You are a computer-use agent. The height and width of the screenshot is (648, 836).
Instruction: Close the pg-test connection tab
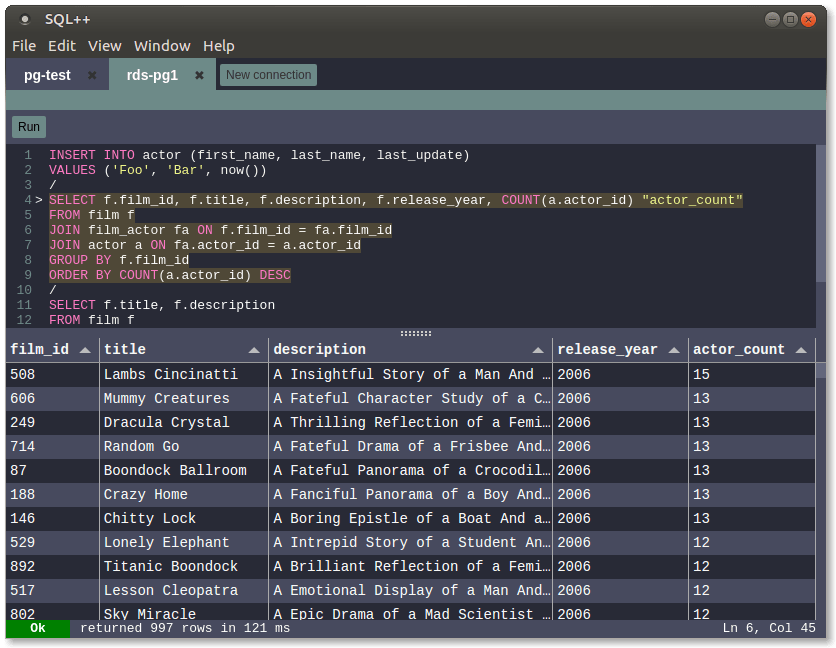click(92, 75)
